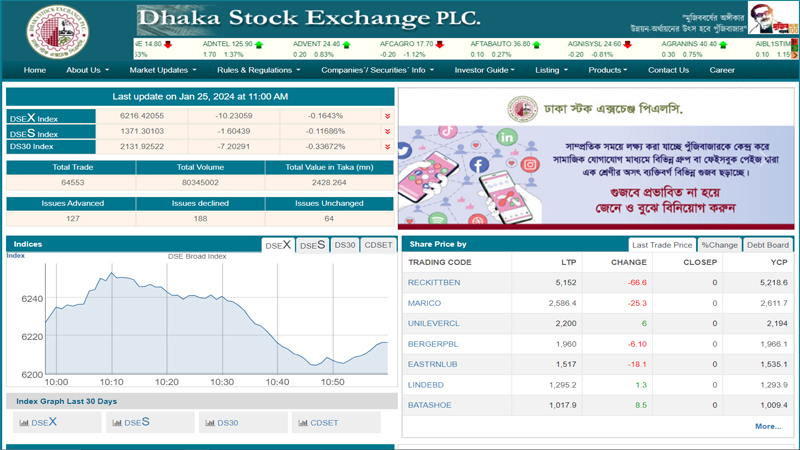This screenshot has width=800, height=450.
Task: Click the red down-arrow in DS30 Index row
Action: click(x=387, y=147)
